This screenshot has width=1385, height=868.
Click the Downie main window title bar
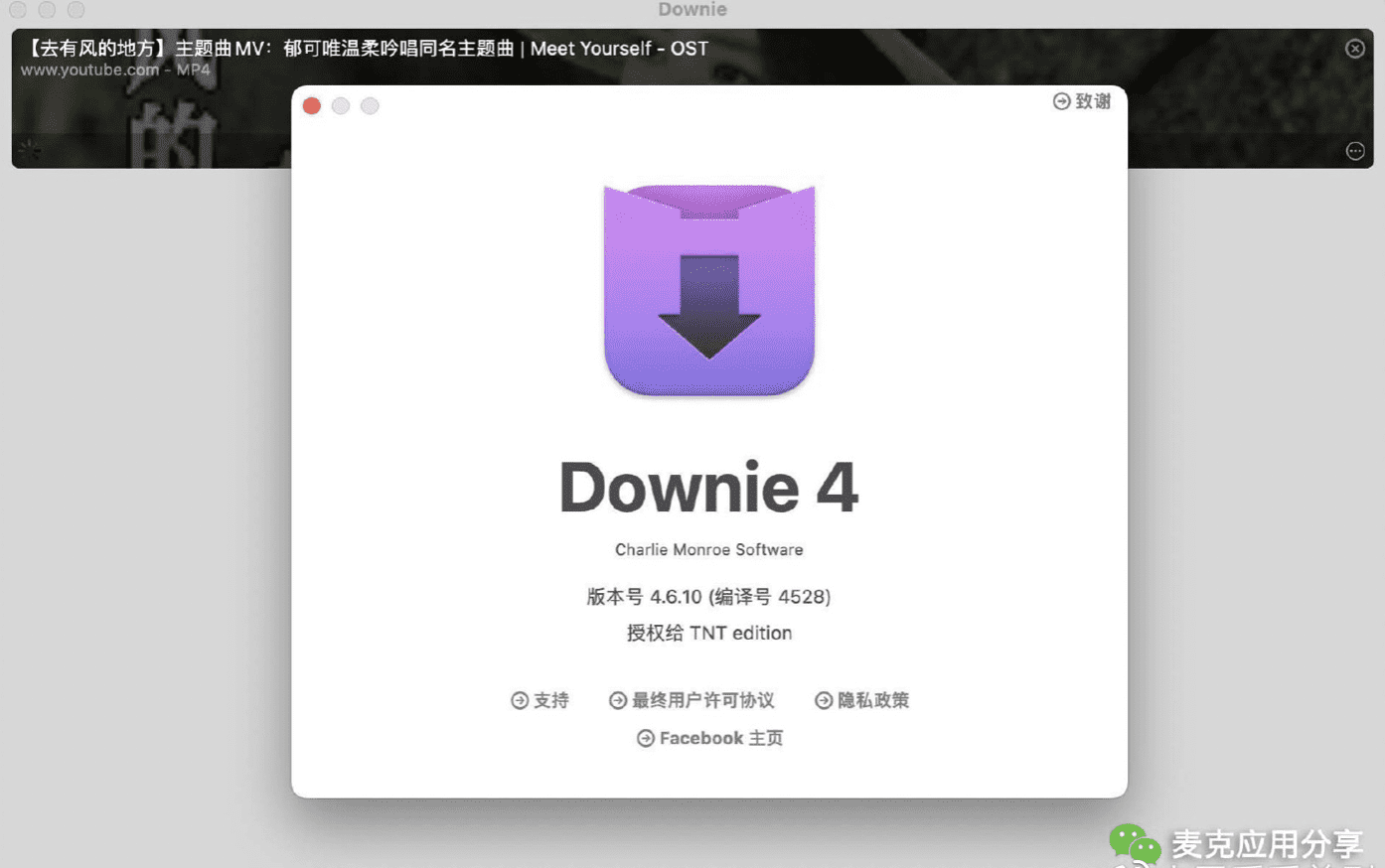[x=692, y=10]
